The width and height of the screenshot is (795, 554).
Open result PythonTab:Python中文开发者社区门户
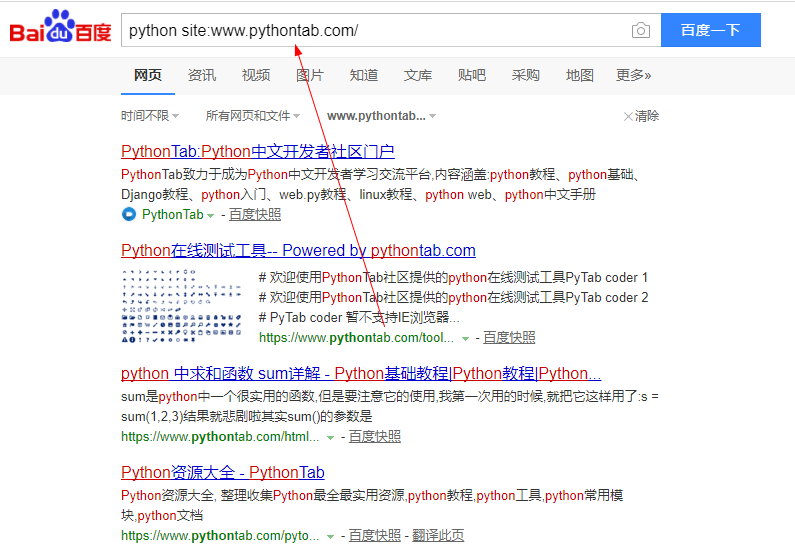click(x=258, y=152)
